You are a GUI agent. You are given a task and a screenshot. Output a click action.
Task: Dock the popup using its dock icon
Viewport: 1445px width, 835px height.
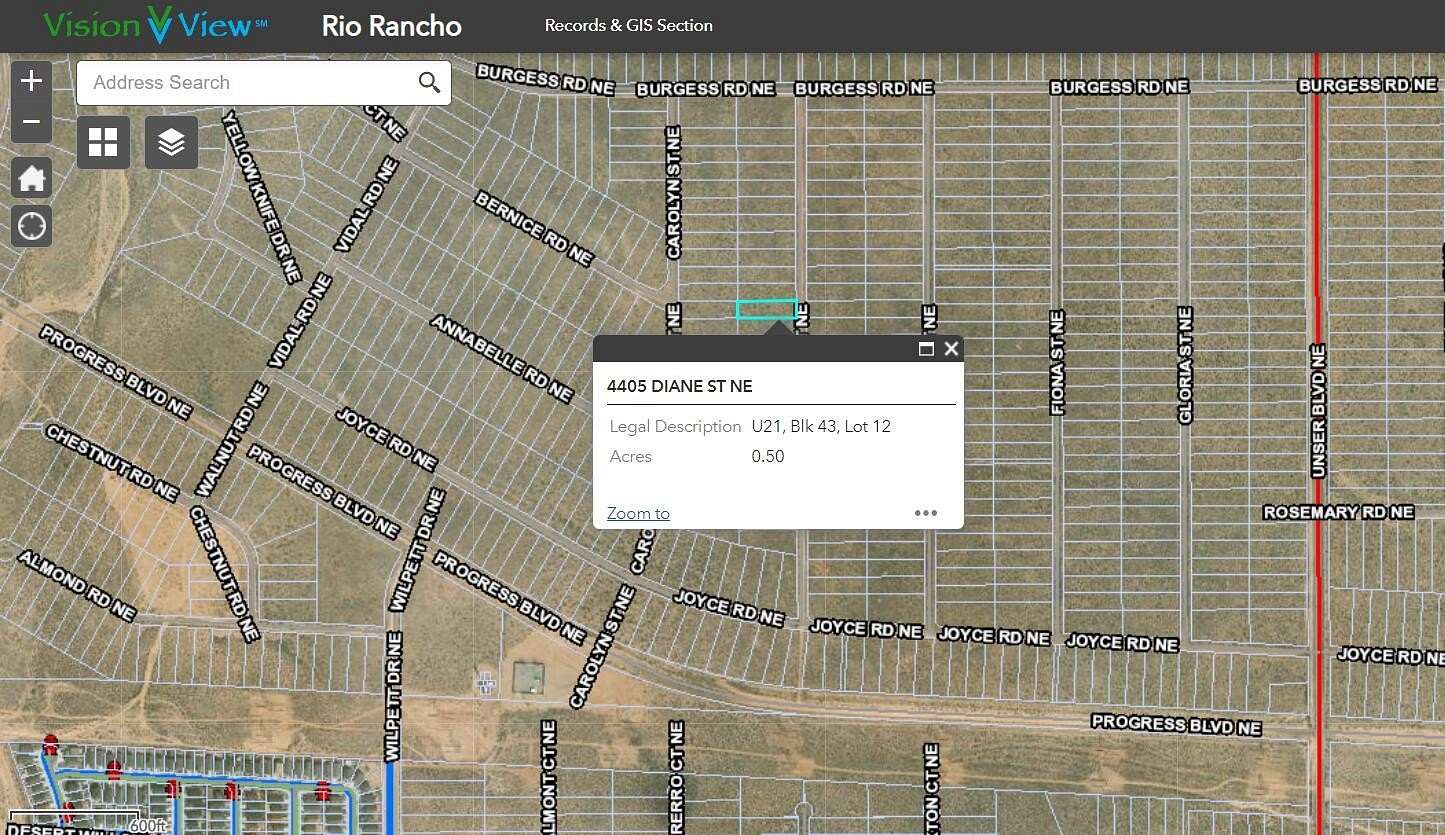[925, 349]
